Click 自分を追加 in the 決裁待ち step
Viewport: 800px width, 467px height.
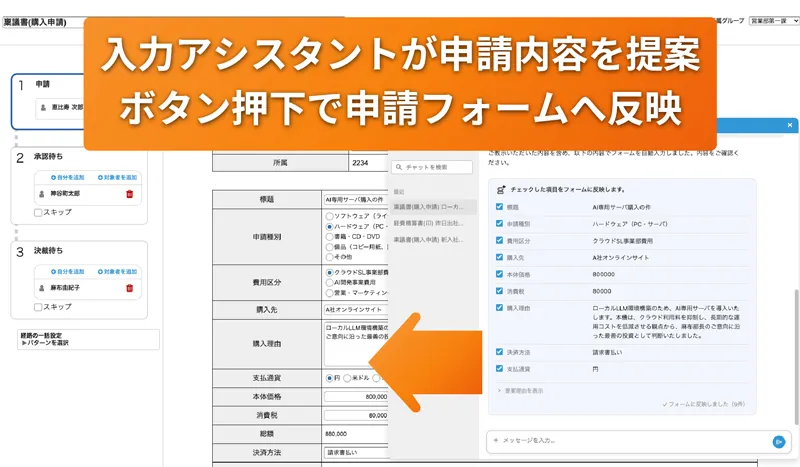pos(67,272)
